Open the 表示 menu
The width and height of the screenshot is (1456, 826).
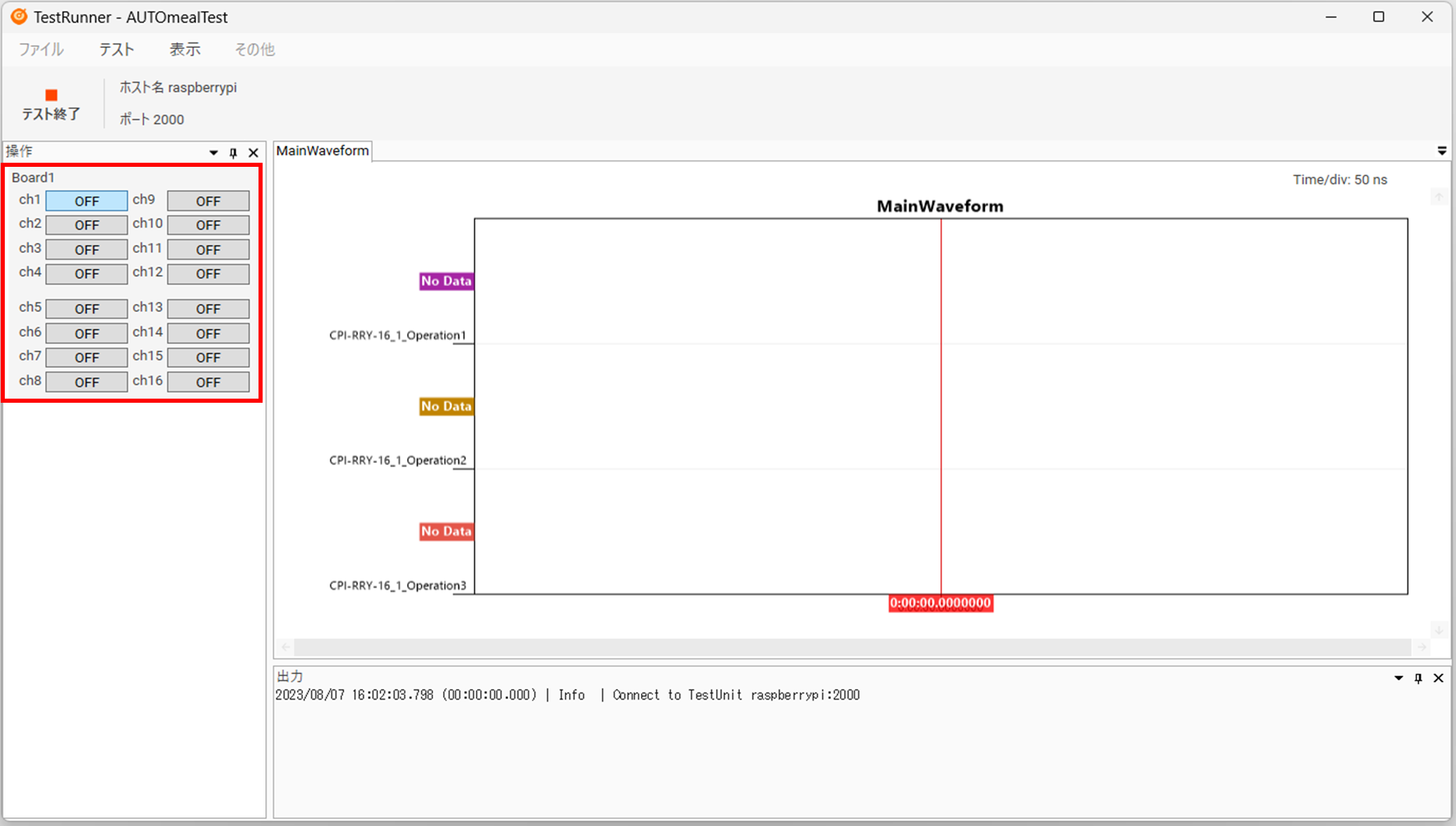pos(185,49)
